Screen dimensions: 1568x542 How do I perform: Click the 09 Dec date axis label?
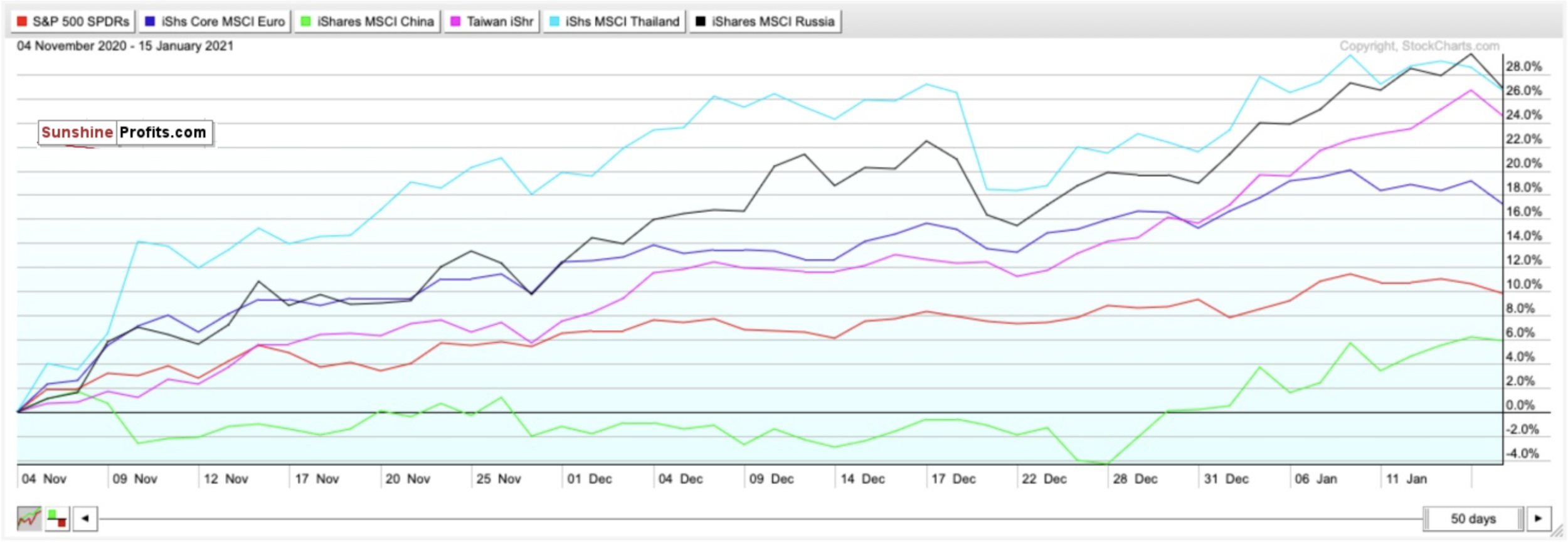[771, 479]
